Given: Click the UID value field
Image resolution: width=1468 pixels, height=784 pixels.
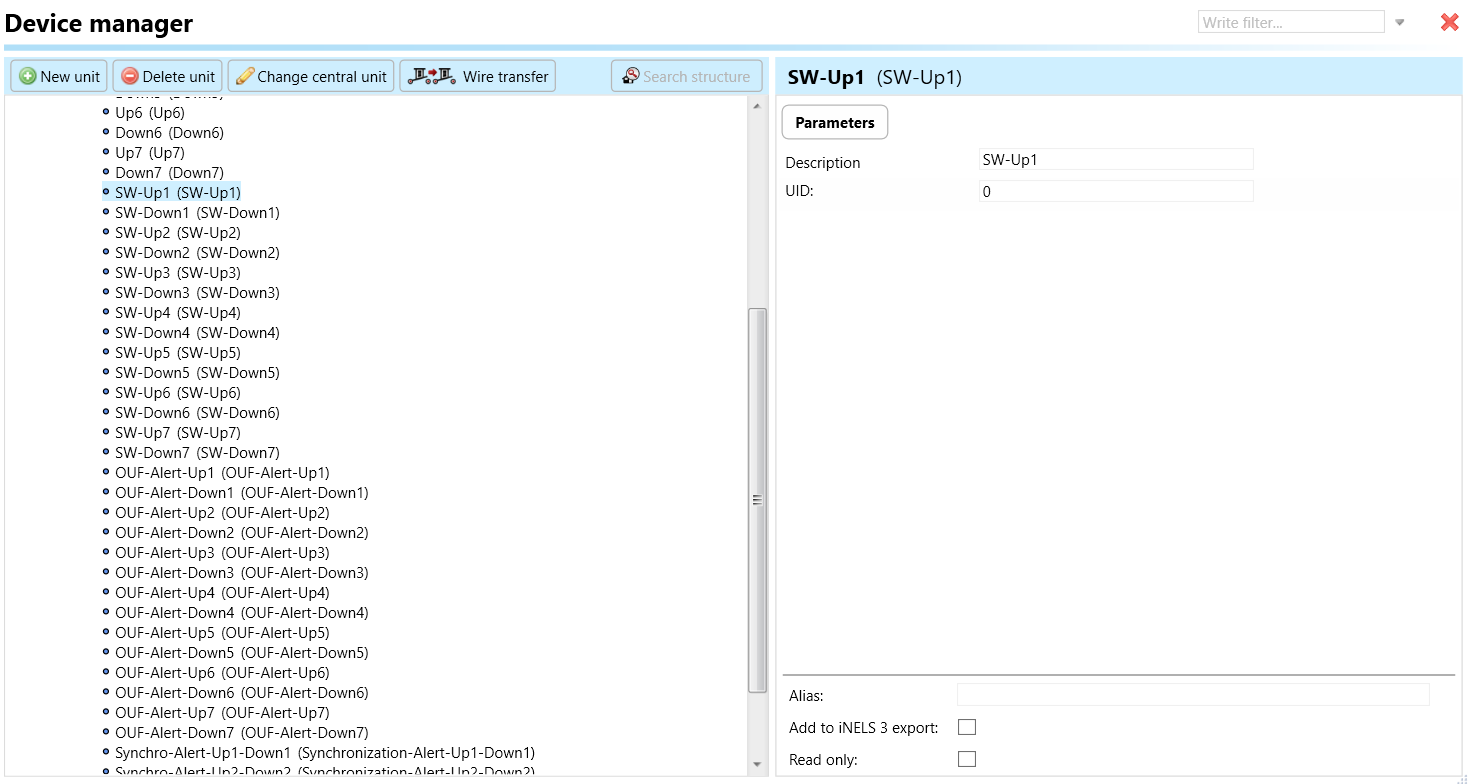Looking at the screenshot, I should pyautogui.click(x=1115, y=192).
